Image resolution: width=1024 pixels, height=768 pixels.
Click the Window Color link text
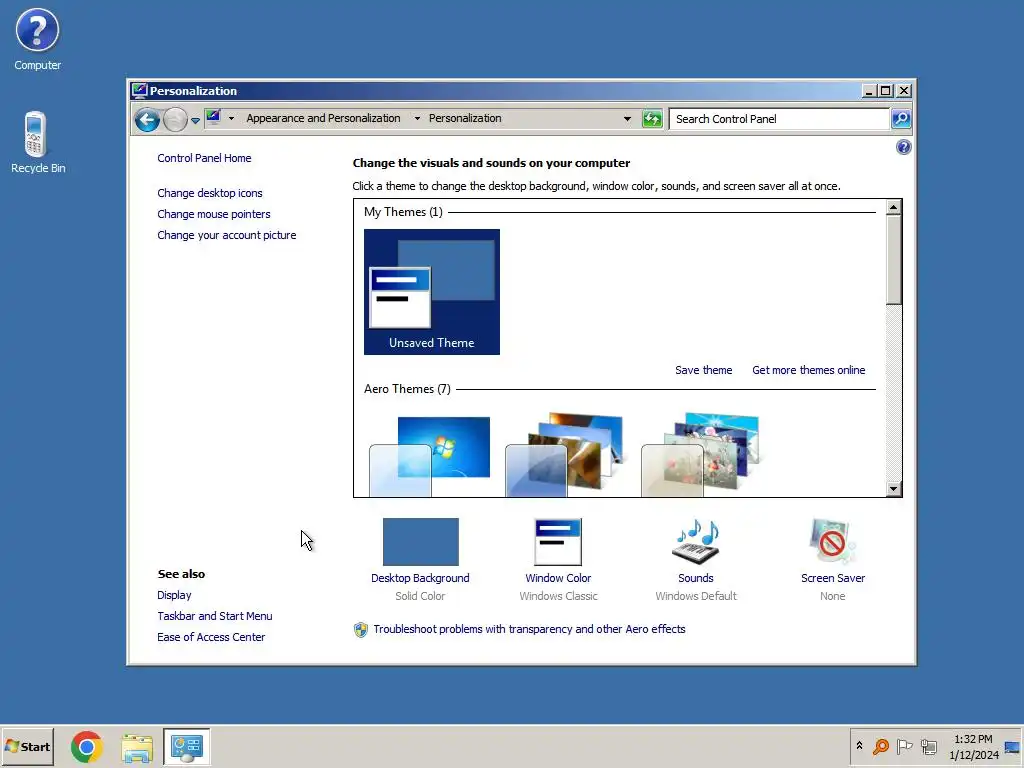pos(558,578)
